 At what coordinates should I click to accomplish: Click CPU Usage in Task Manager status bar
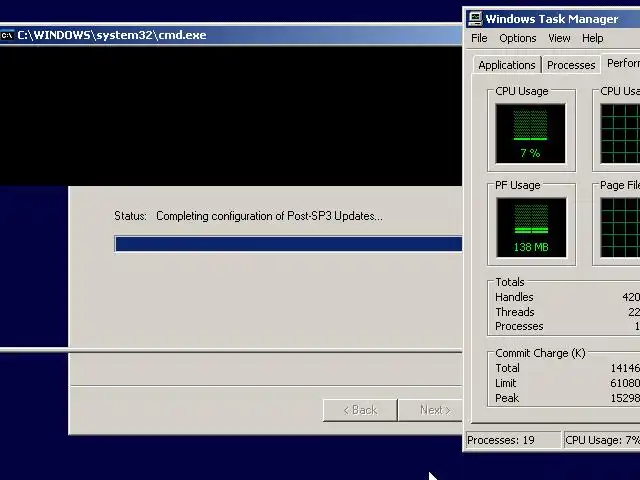pos(602,440)
